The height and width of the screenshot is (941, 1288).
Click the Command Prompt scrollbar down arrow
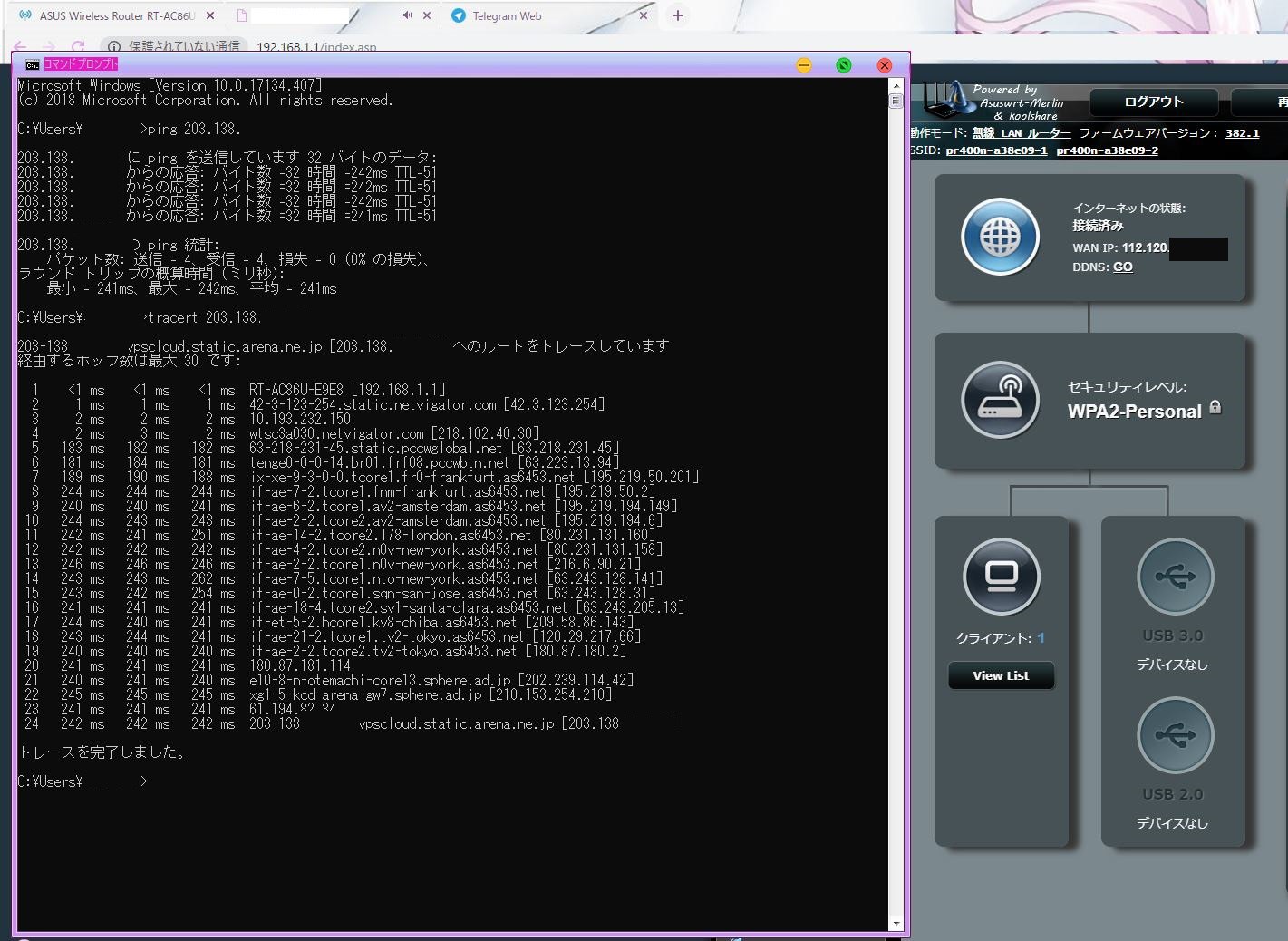(x=896, y=924)
